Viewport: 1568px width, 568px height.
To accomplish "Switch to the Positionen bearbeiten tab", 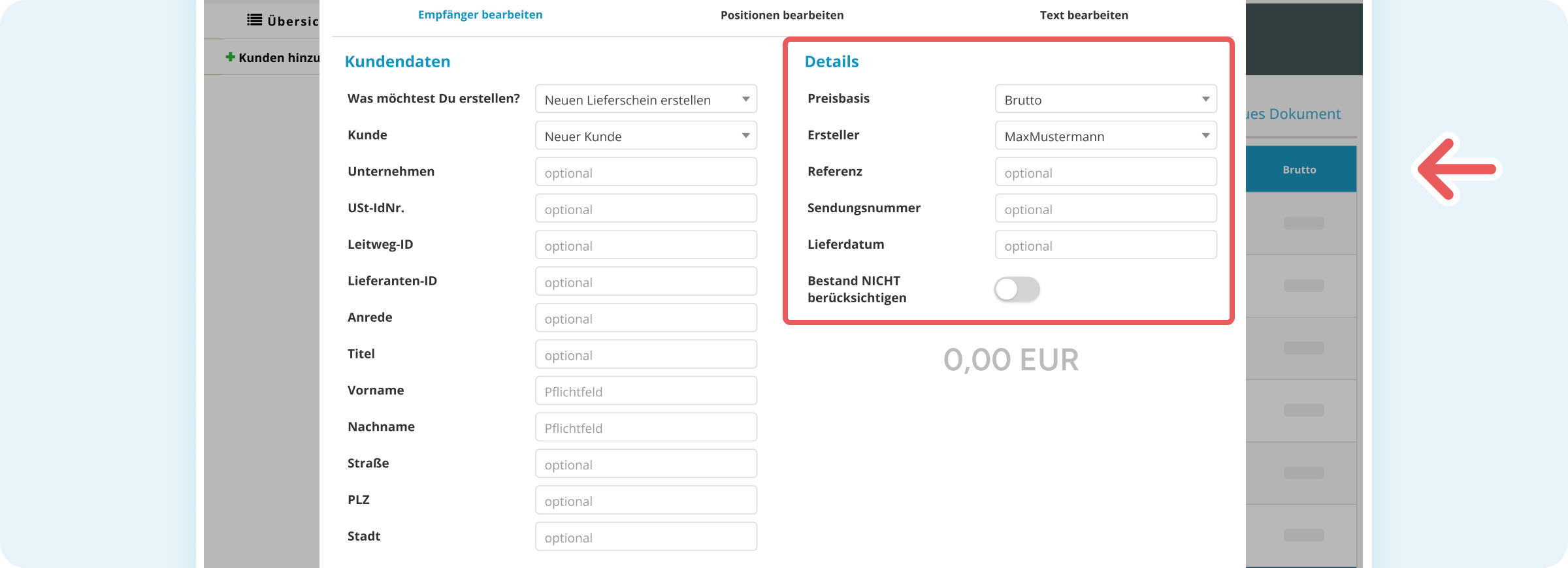I will 782,15.
